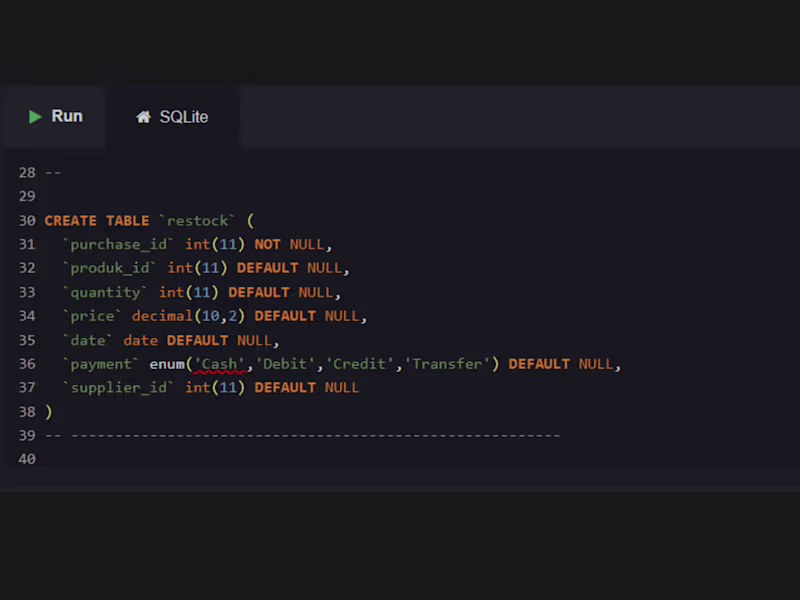The height and width of the screenshot is (600, 800).
Task: Click the CREATE keyword on line 30
Action: click(x=70, y=220)
